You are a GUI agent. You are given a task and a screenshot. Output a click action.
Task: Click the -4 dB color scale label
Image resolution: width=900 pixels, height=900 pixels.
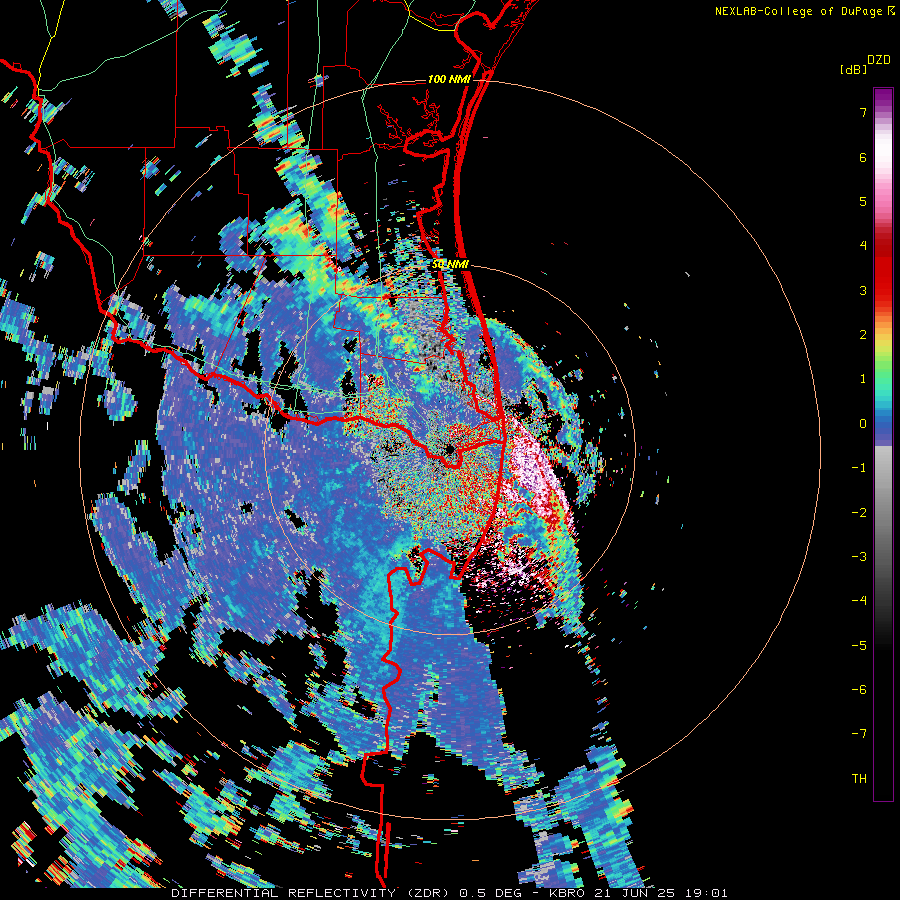[x=859, y=601]
